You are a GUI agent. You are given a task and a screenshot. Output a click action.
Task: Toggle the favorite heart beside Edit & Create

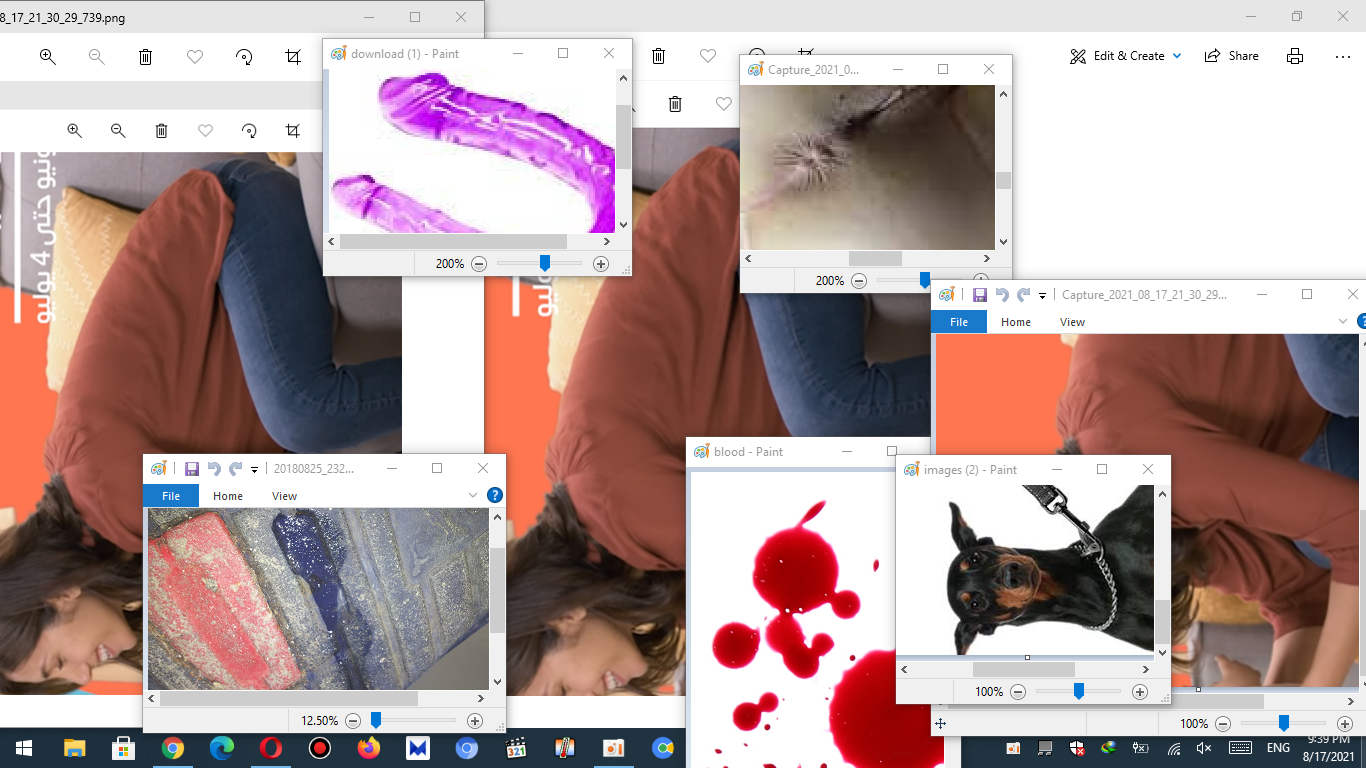point(708,56)
